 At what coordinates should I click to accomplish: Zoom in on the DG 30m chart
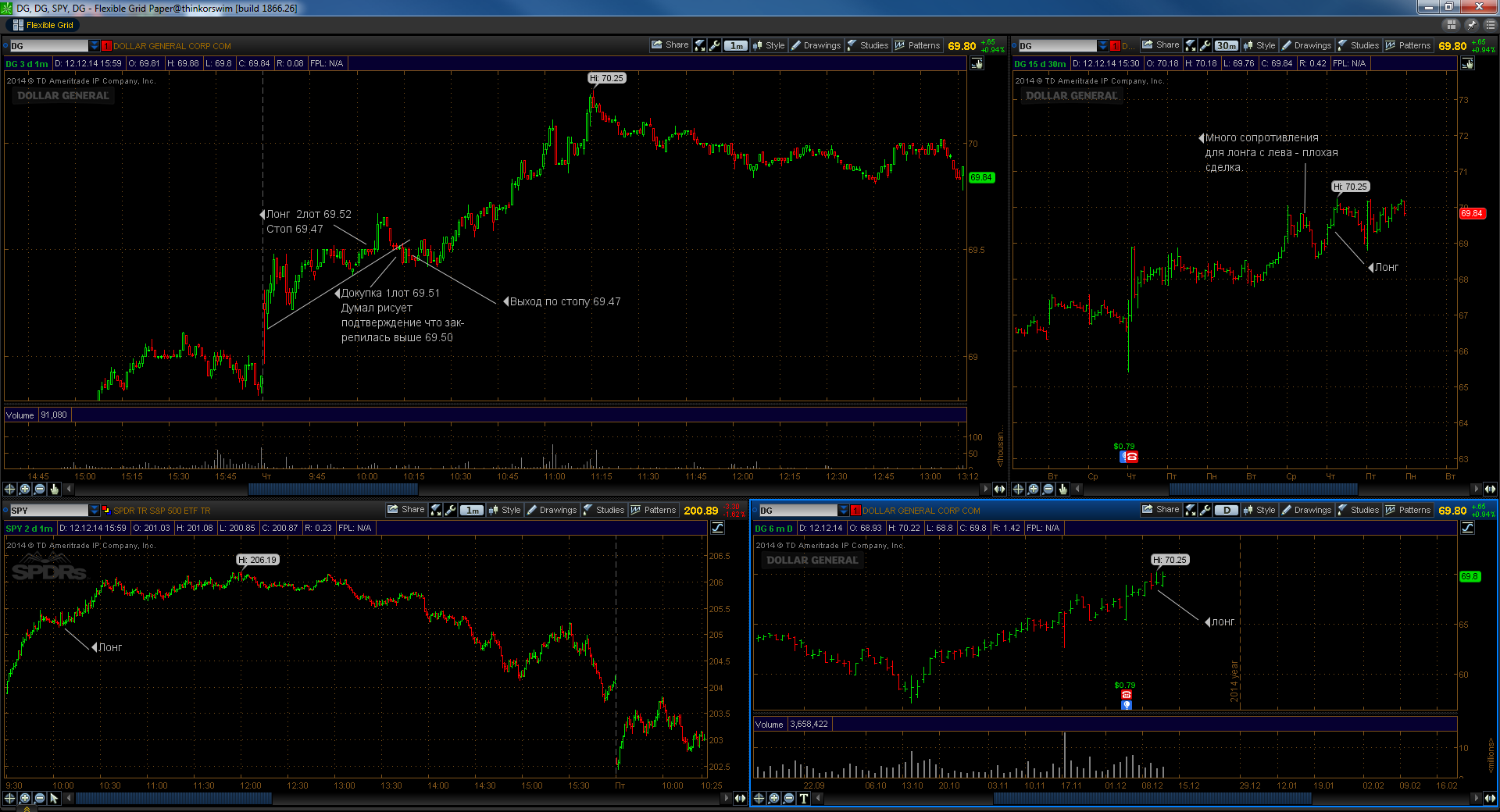[1033, 489]
